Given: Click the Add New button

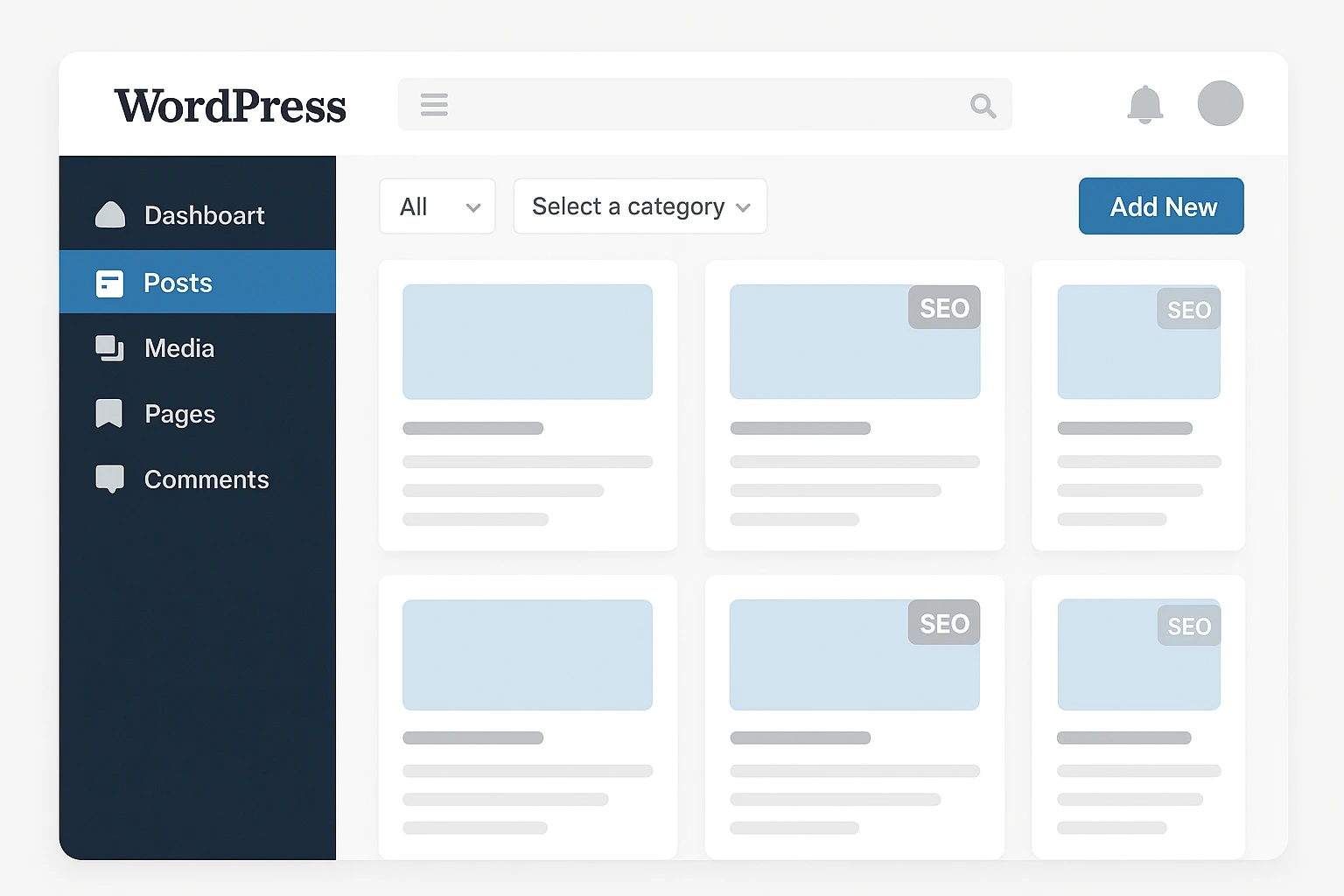Looking at the screenshot, I should tap(1161, 206).
